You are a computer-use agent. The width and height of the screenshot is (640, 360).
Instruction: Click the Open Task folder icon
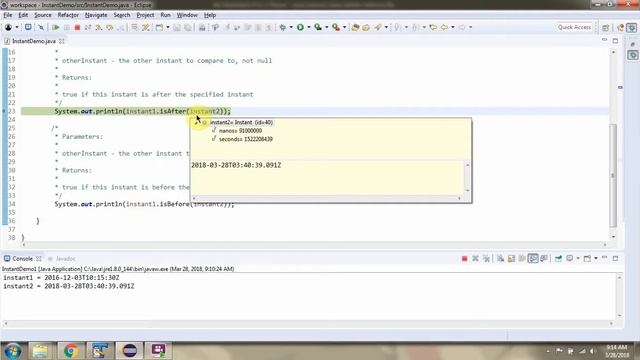pos(366,27)
